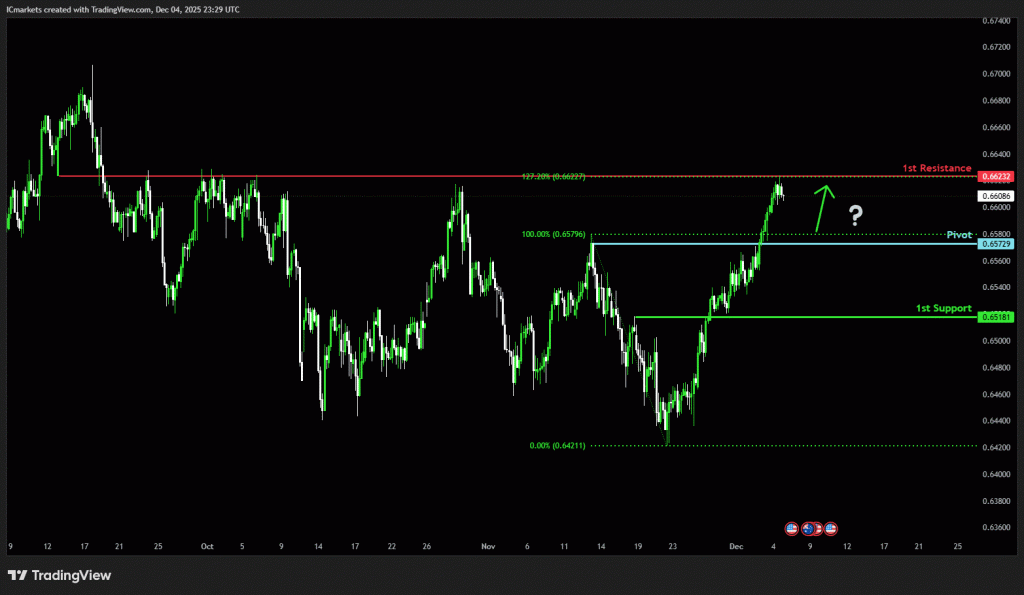Click the "Nov" label on time axis
This screenshot has width=1024, height=595.
pos(488,547)
